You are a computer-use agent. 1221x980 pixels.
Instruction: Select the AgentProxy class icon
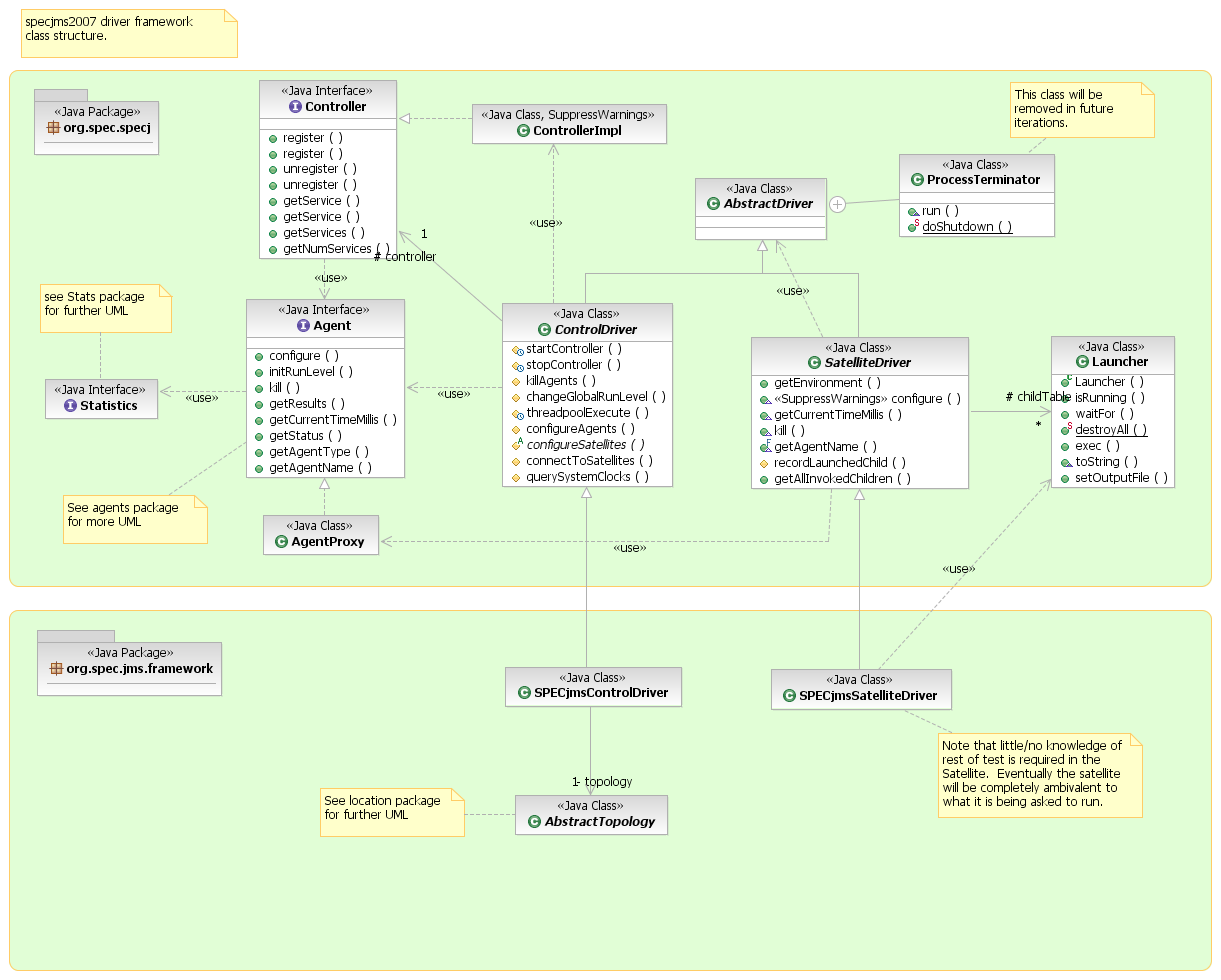coord(281,541)
